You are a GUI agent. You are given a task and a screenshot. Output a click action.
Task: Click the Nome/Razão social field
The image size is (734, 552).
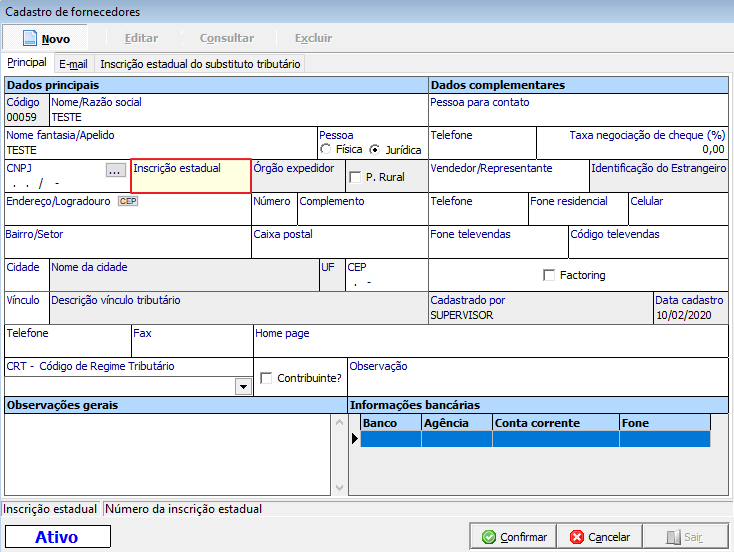(238, 117)
